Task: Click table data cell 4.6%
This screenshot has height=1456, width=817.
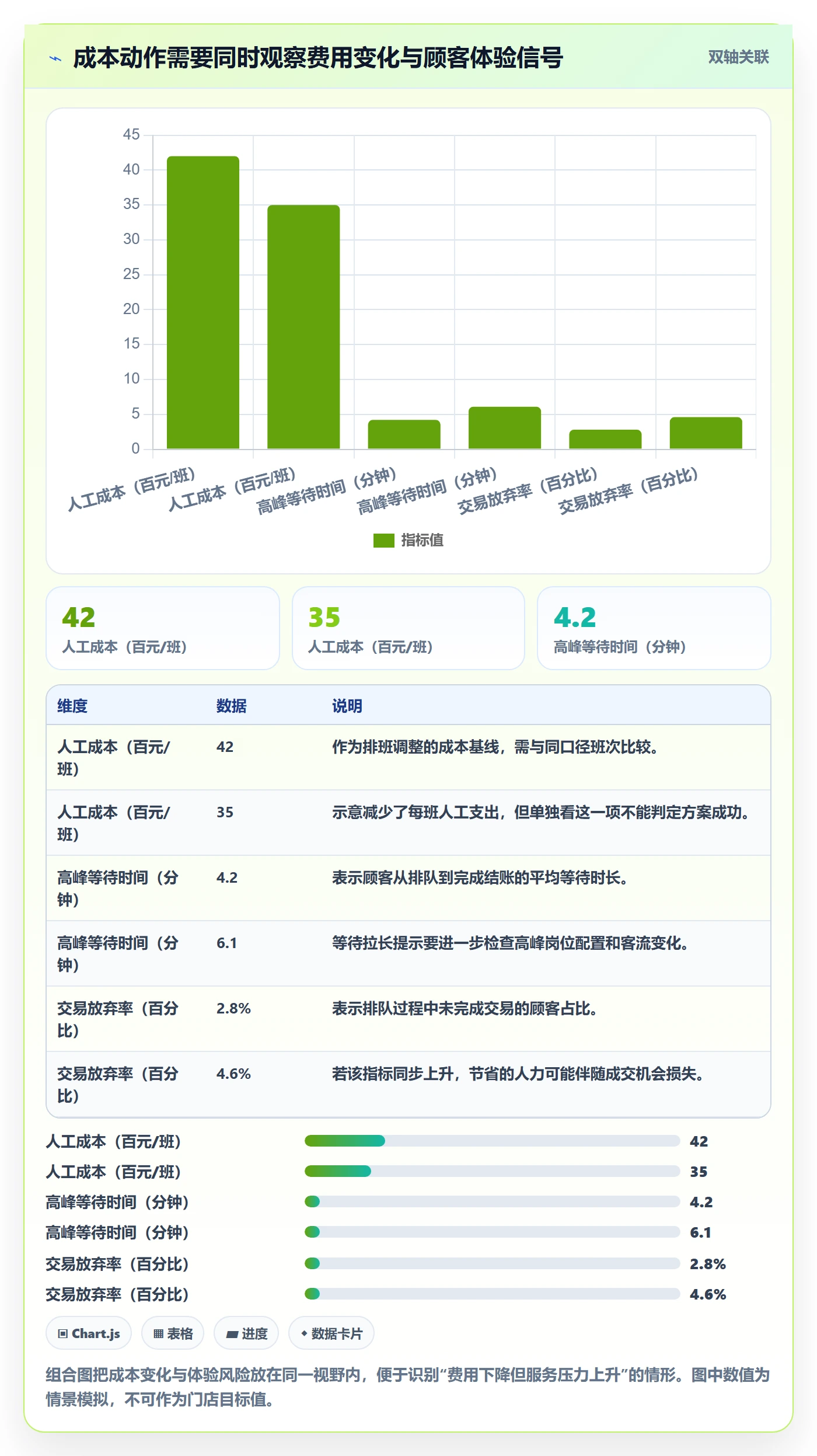Action: [233, 1074]
